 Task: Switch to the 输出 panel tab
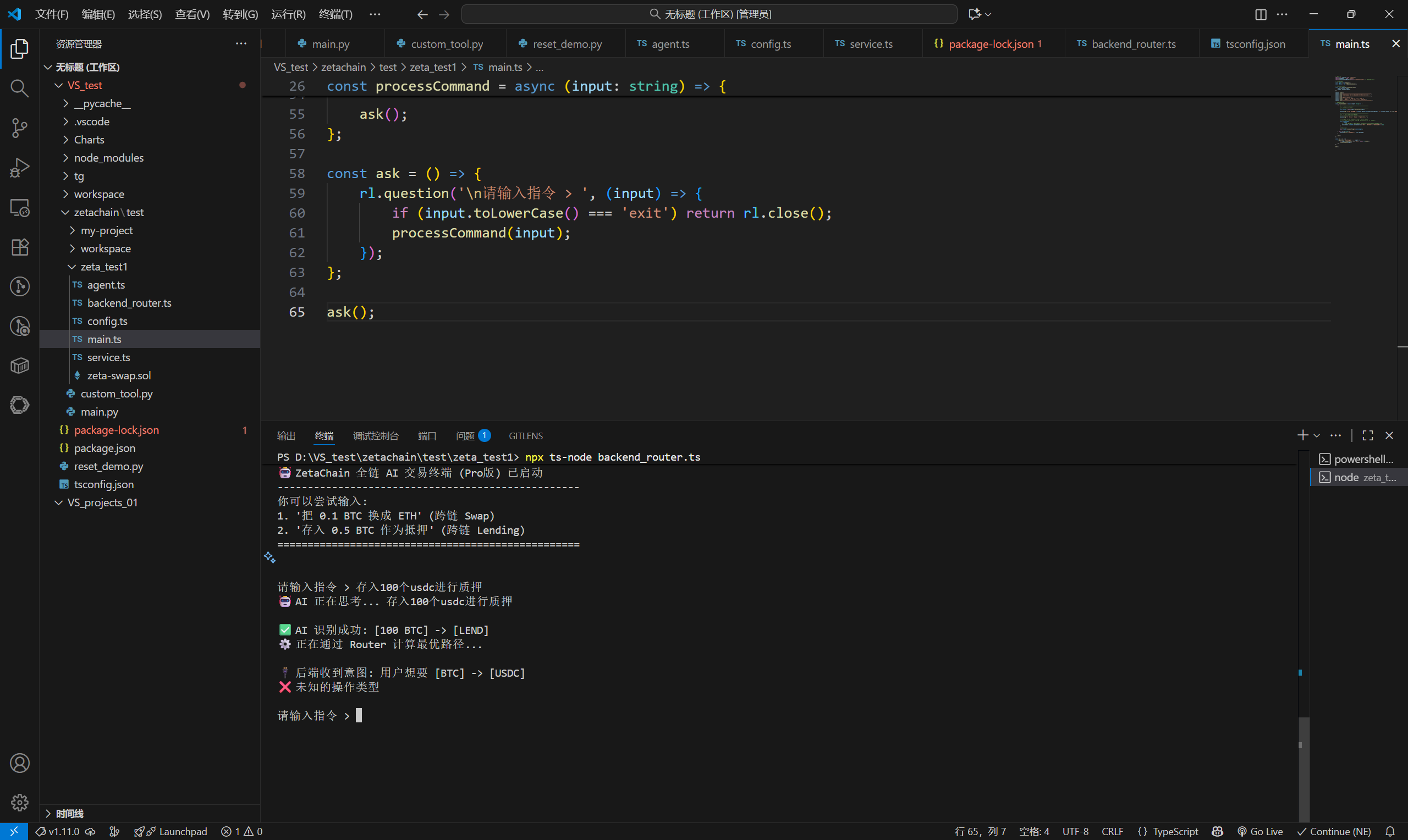pos(286,436)
